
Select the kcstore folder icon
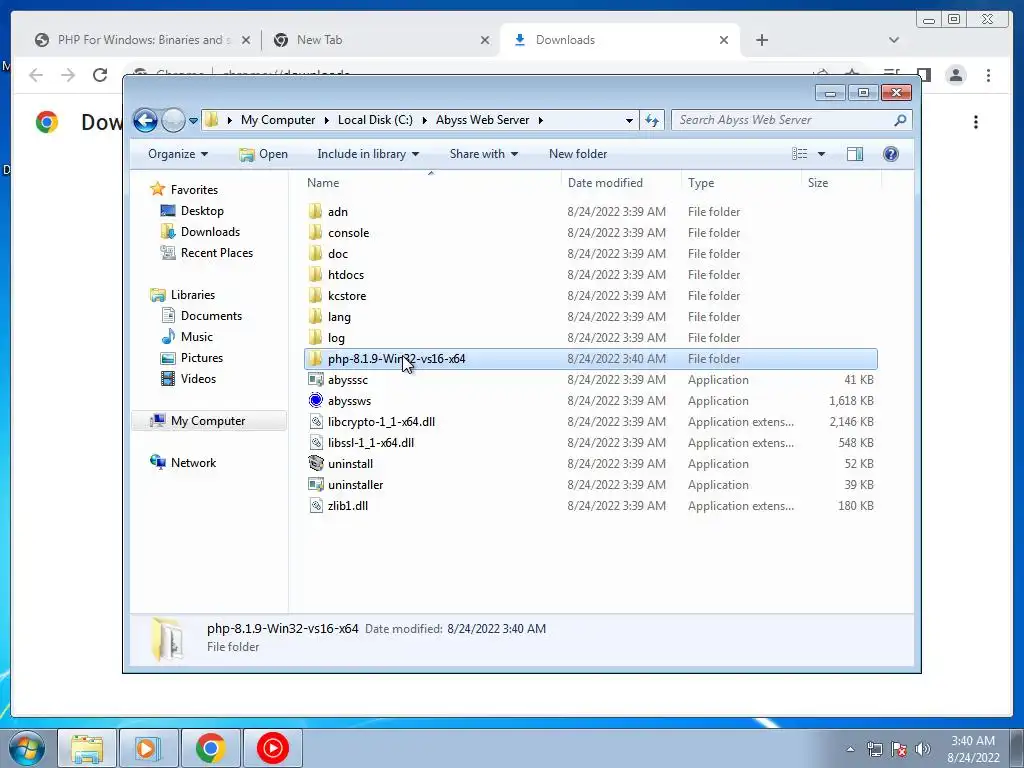316,295
